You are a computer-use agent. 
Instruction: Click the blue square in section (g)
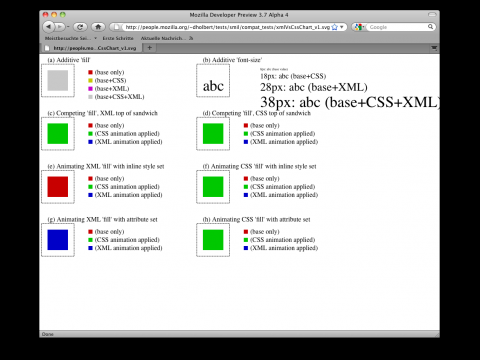(x=58, y=240)
